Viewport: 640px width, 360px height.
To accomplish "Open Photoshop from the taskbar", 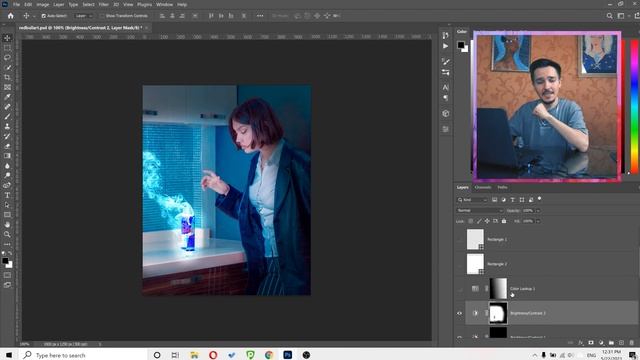I will (287, 355).
